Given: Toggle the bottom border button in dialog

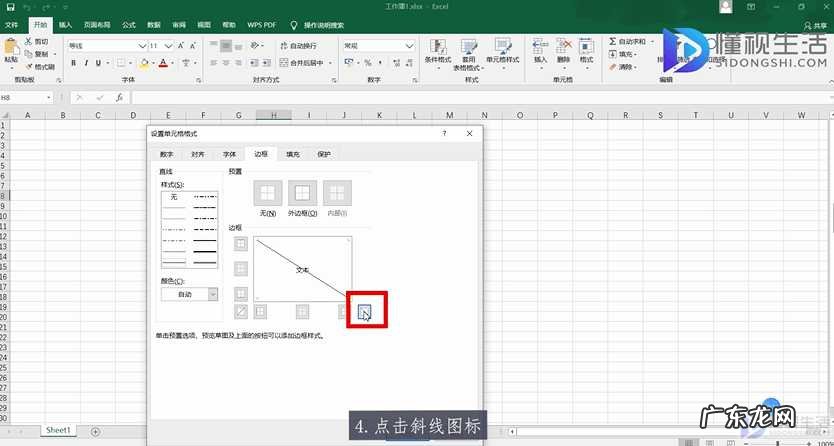Looking at the screenshot, I should tap(241, 293).
